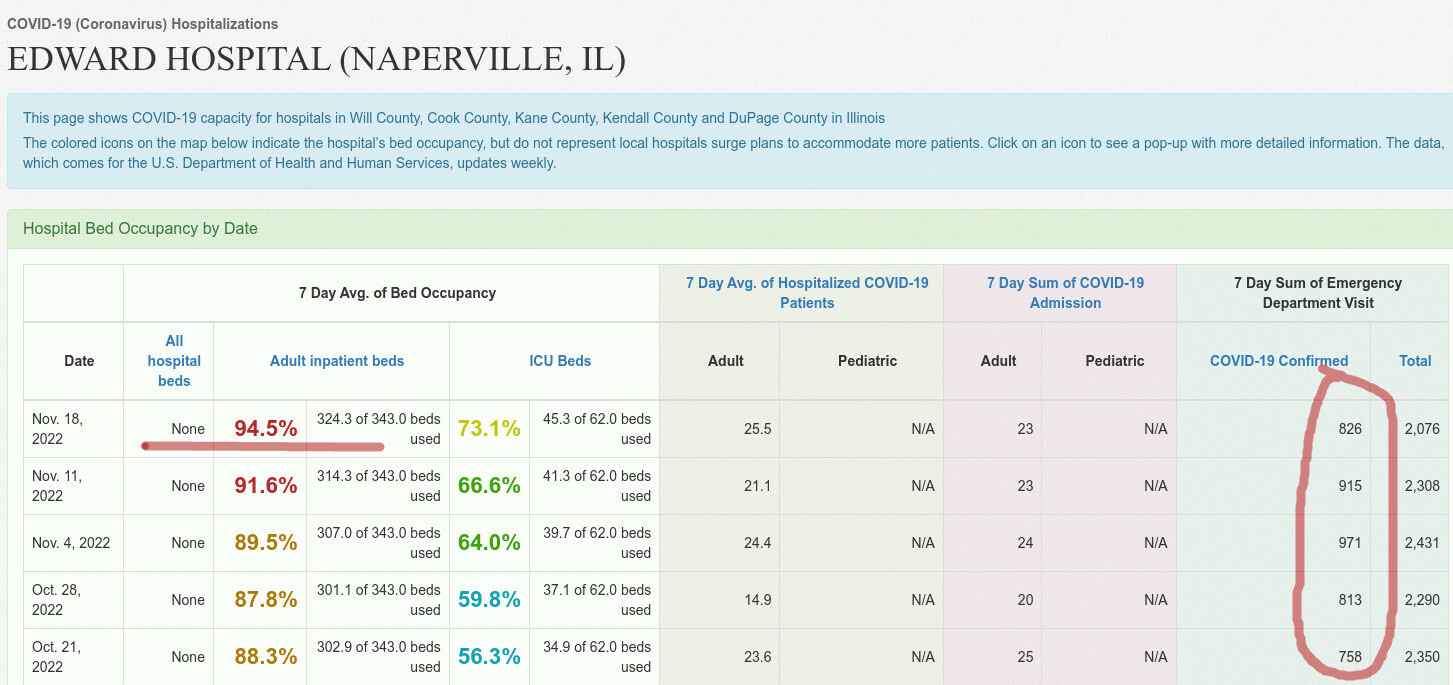Viewport: 1453px width, 685px height.
Task: Click COVID-19 confirmed visits value 813
Action: pos(1350,600)
